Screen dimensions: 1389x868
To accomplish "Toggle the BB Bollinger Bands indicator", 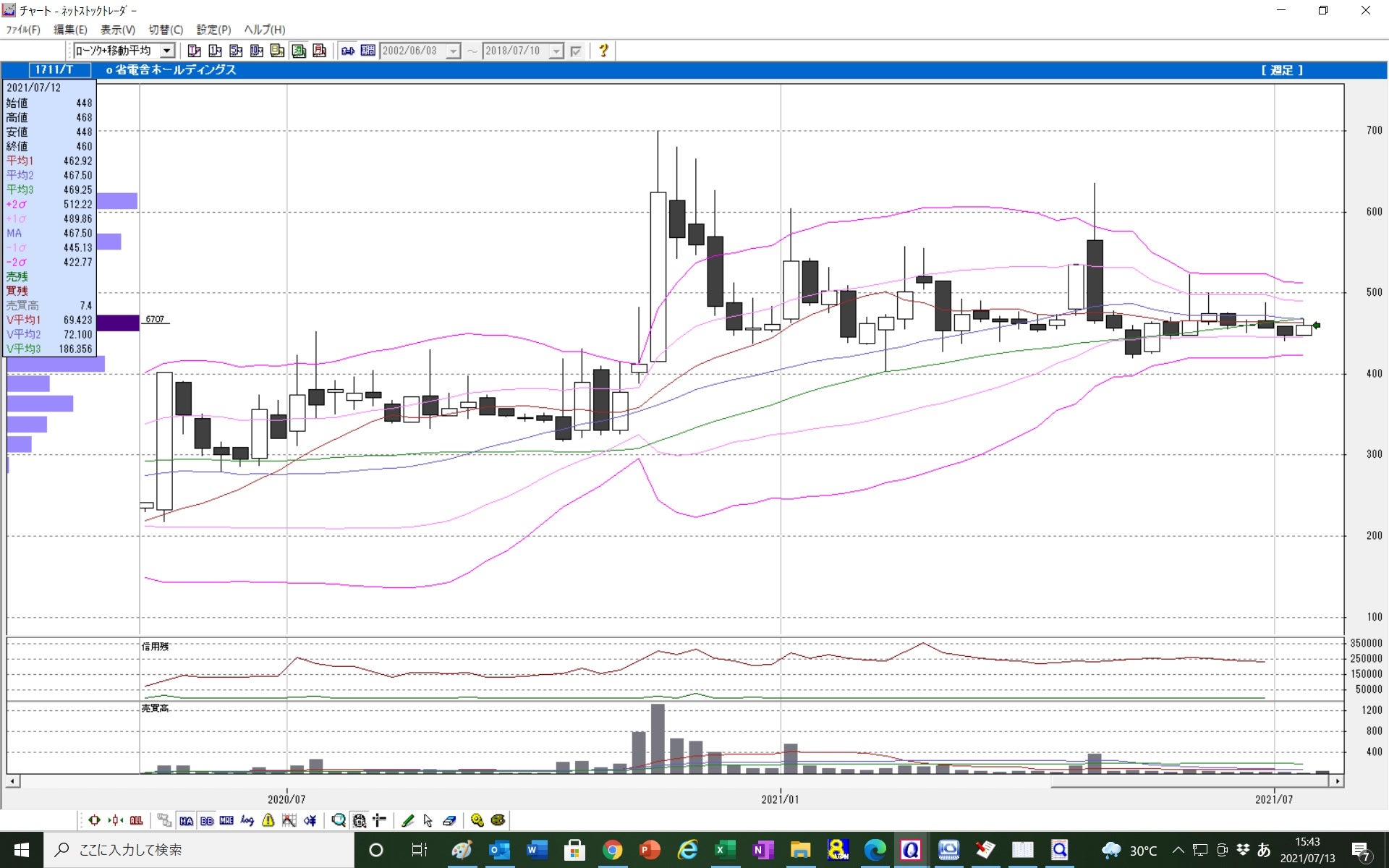I will (207, 820).
